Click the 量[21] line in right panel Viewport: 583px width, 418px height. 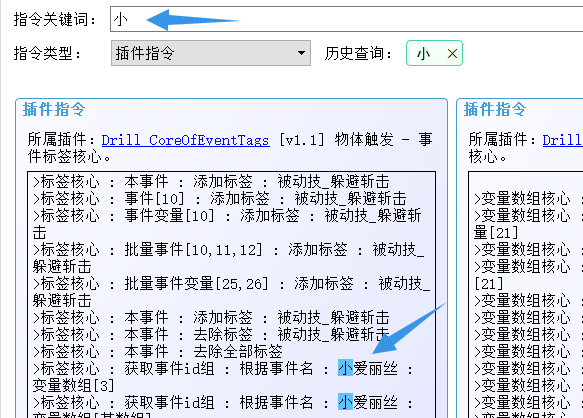pos(496,233)
